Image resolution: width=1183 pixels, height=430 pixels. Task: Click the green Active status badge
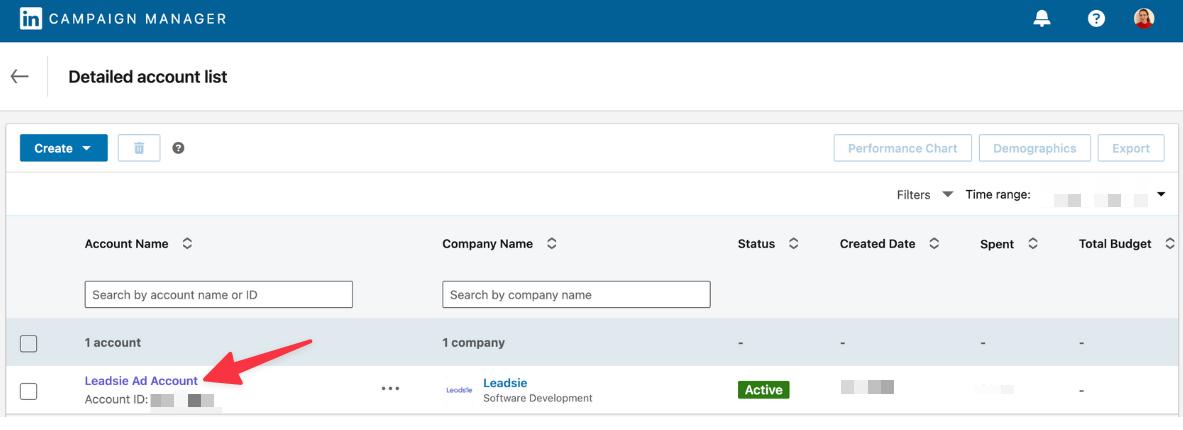point(764,390)
